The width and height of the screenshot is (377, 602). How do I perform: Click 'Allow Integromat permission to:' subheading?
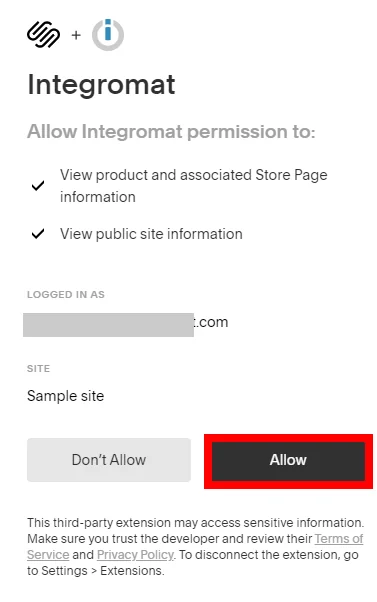171,132
